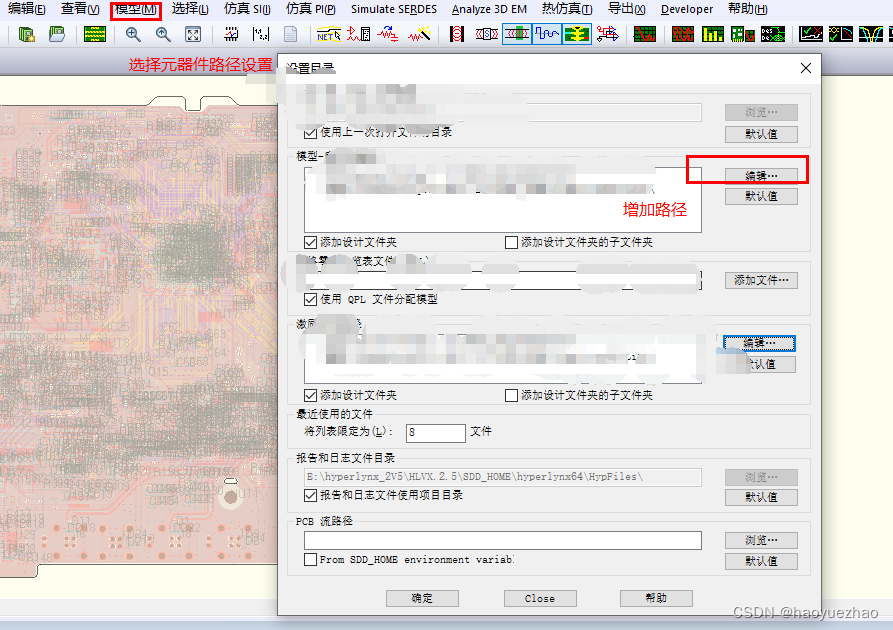This screenshot has width=893, height=630.
Task: Click the multi-waveform red grid icon
Action: (x=682, y=35)
